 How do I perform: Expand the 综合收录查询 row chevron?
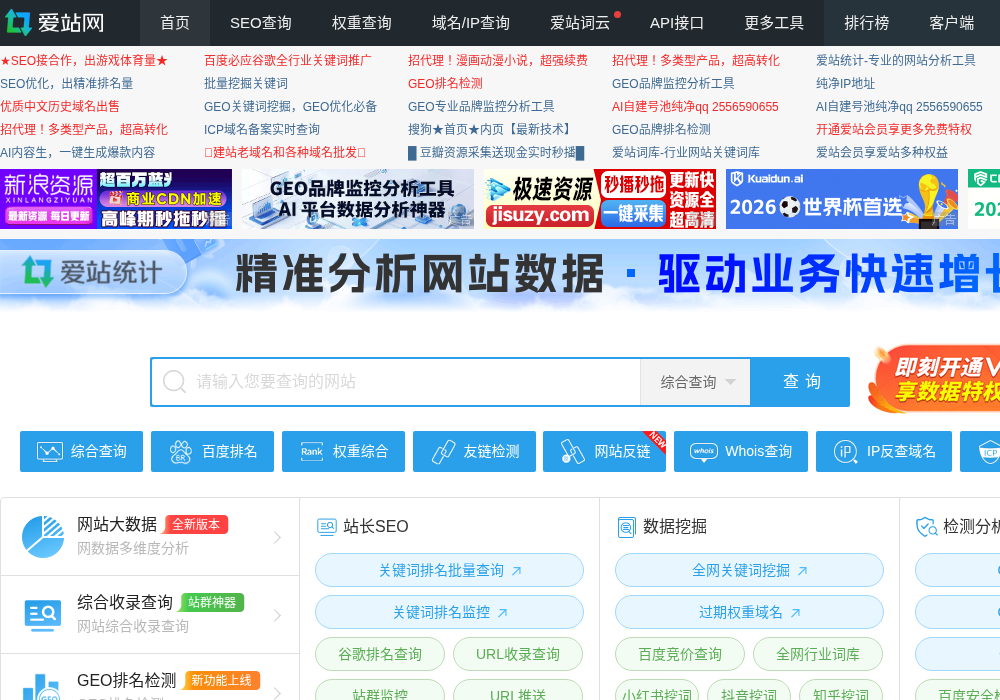(x=277, y=615)
